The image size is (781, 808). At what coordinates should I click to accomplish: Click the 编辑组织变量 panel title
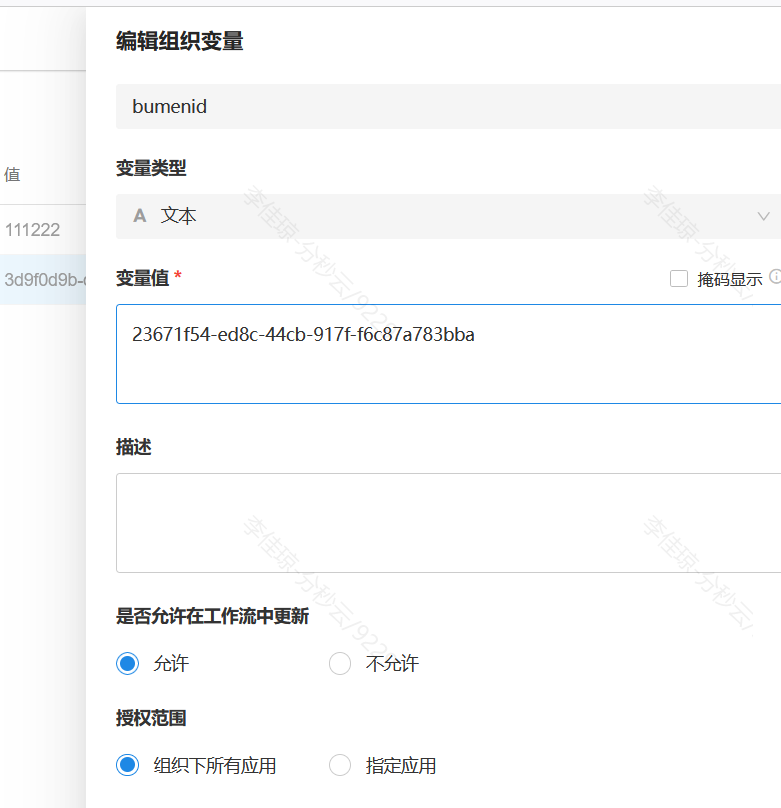click(180, 41)
